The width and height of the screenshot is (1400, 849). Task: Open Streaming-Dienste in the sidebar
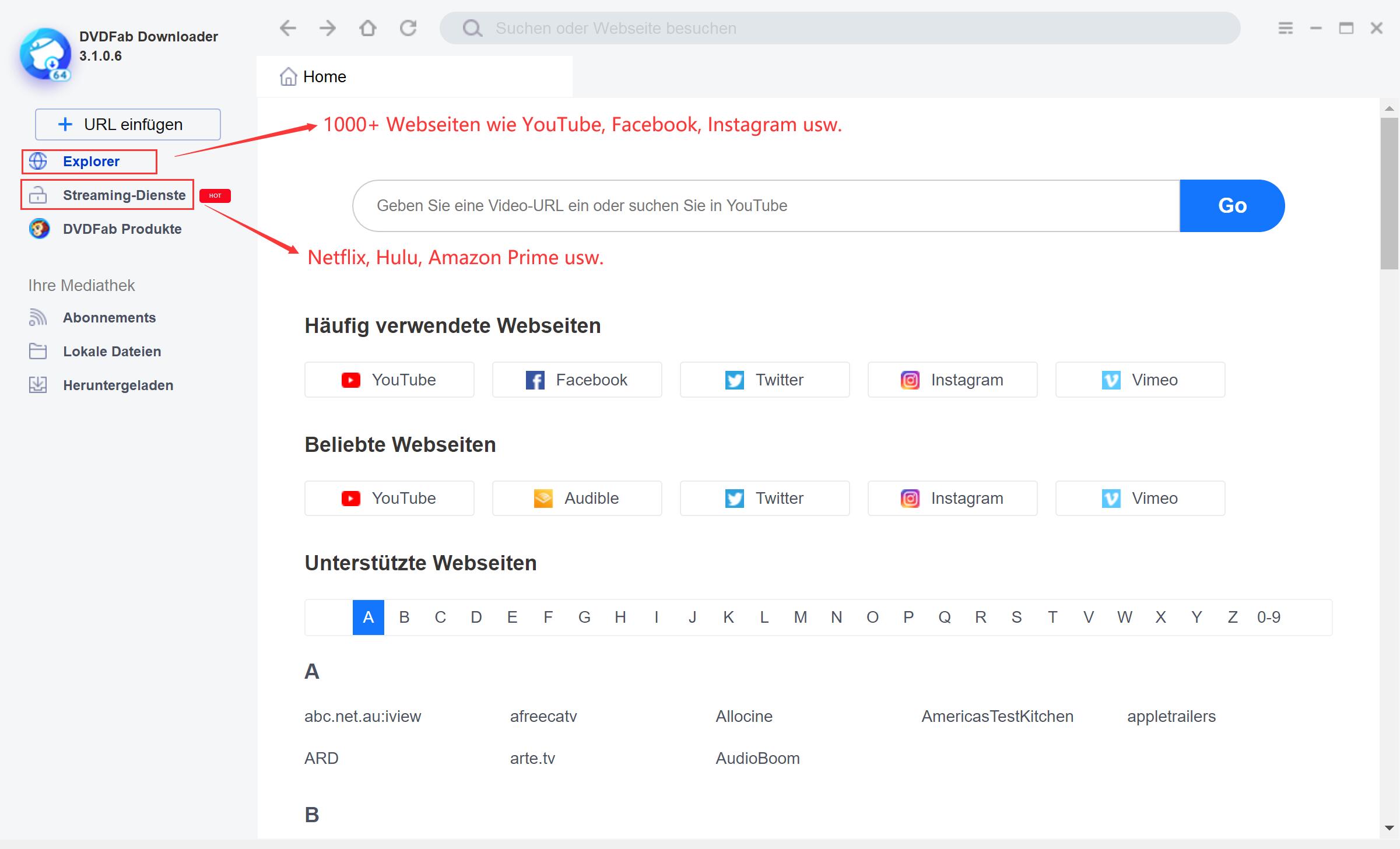[x=107, y=195]
